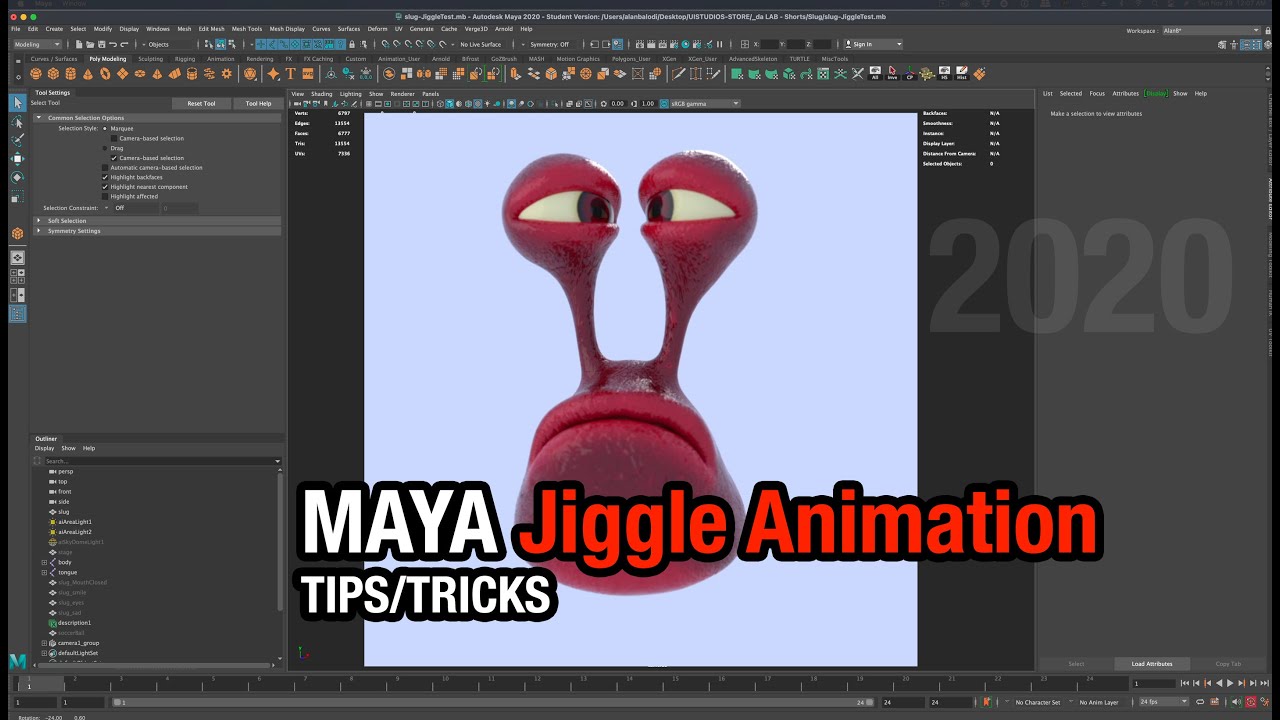Click the polygon gear shelf icon
This screenshot has height=720, width=1280.
click(x=227, y=73)
